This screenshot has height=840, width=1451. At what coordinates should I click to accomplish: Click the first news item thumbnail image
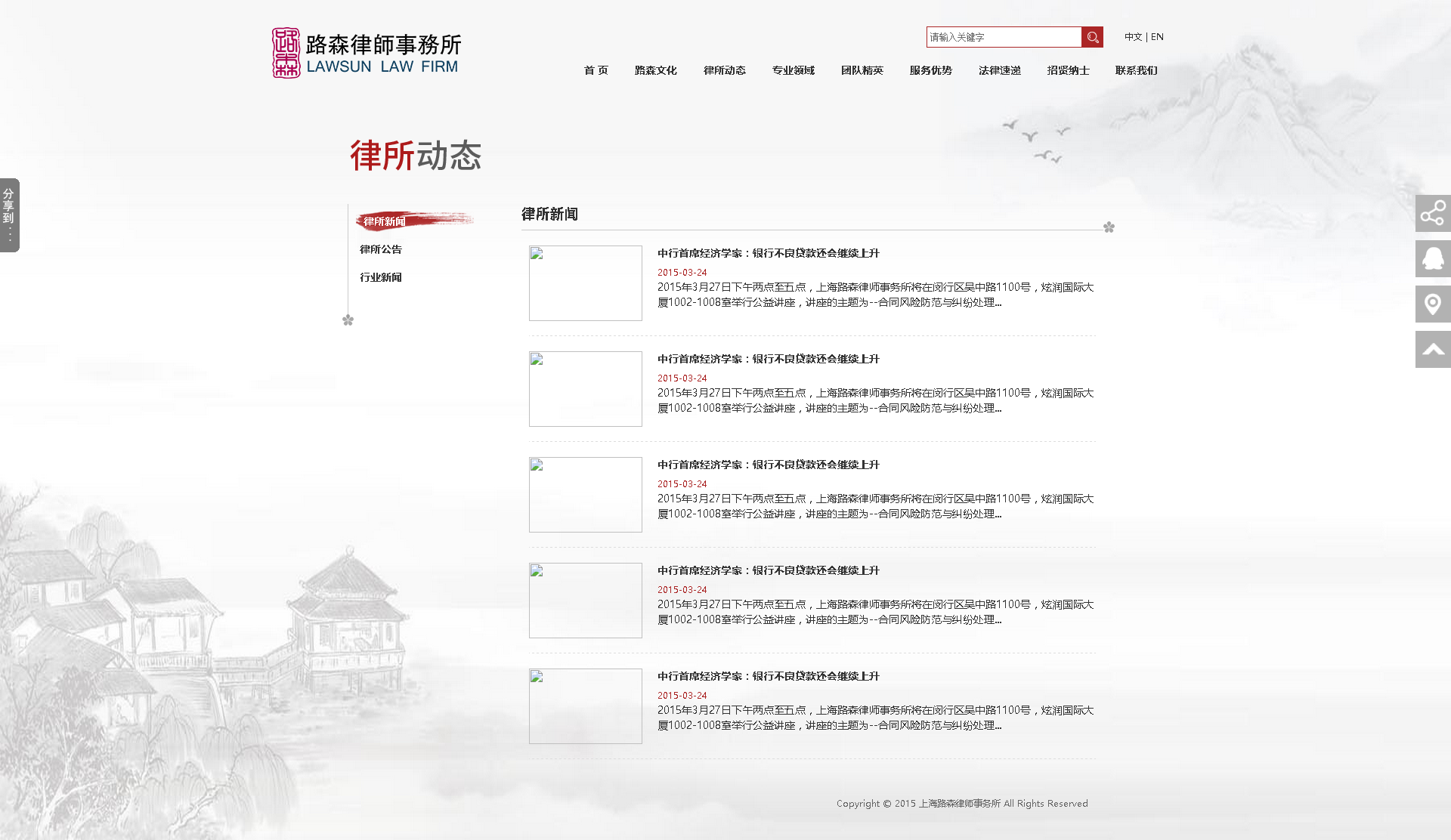(x=586, y=283)
